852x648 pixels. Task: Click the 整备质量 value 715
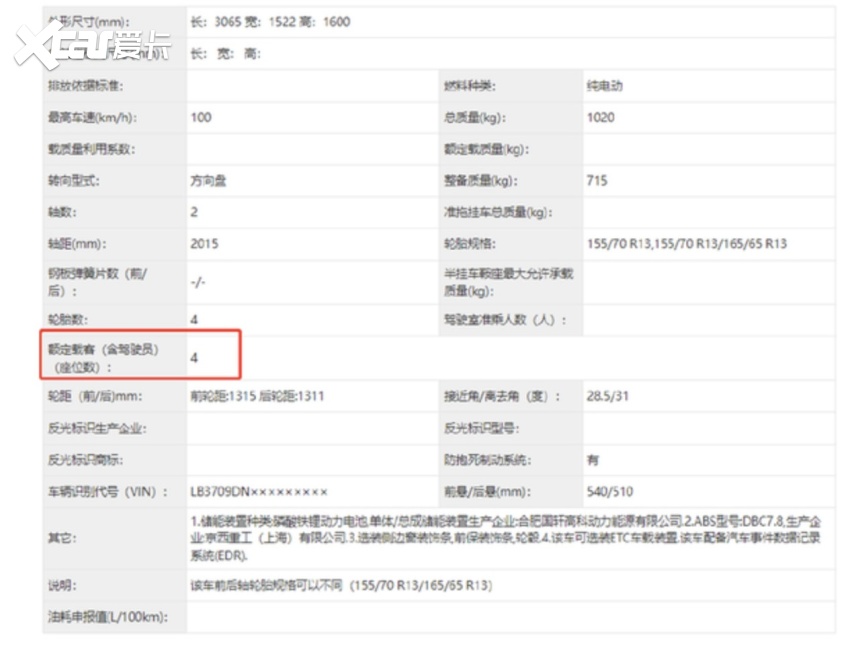[x=597, y=181]
